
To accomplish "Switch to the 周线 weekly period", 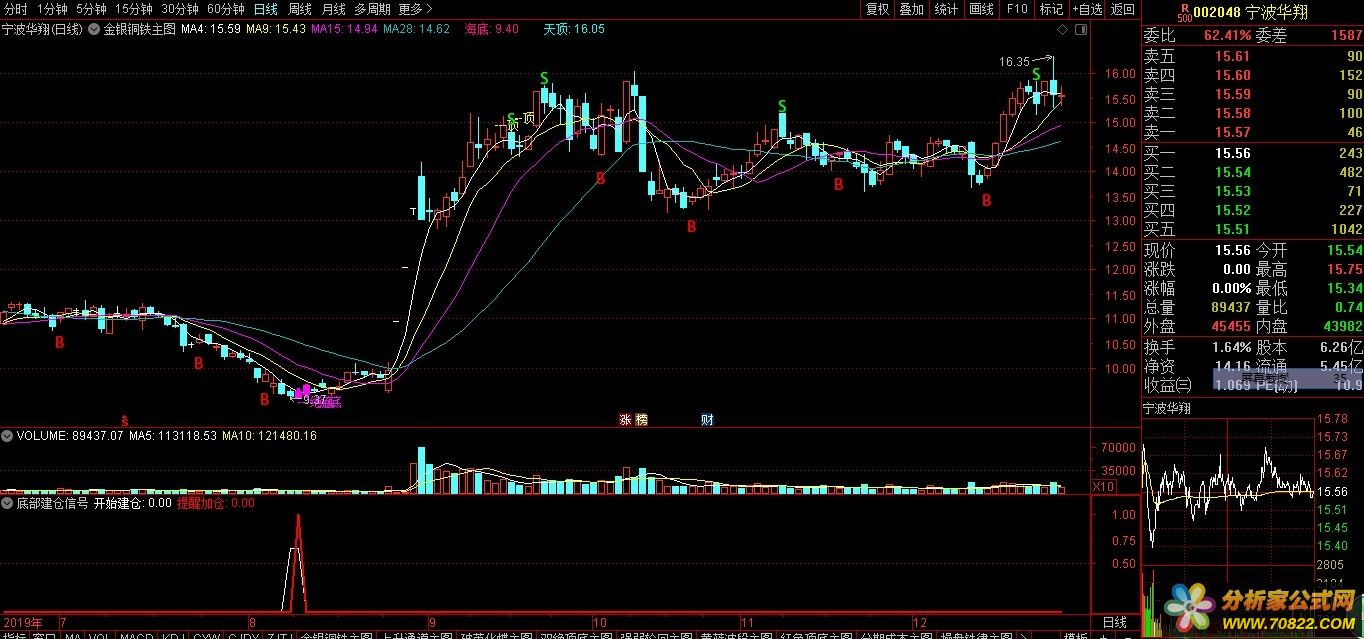I will tap(299, 9).
